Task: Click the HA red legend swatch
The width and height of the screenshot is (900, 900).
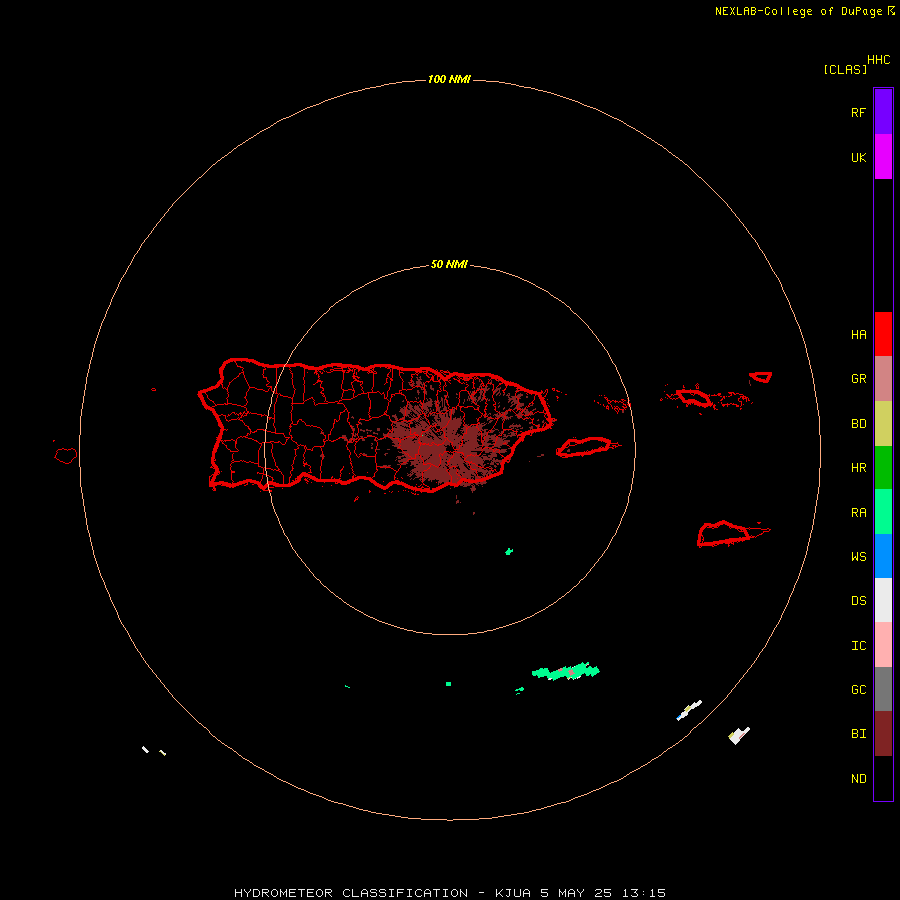Action: (x=883, y=334)
